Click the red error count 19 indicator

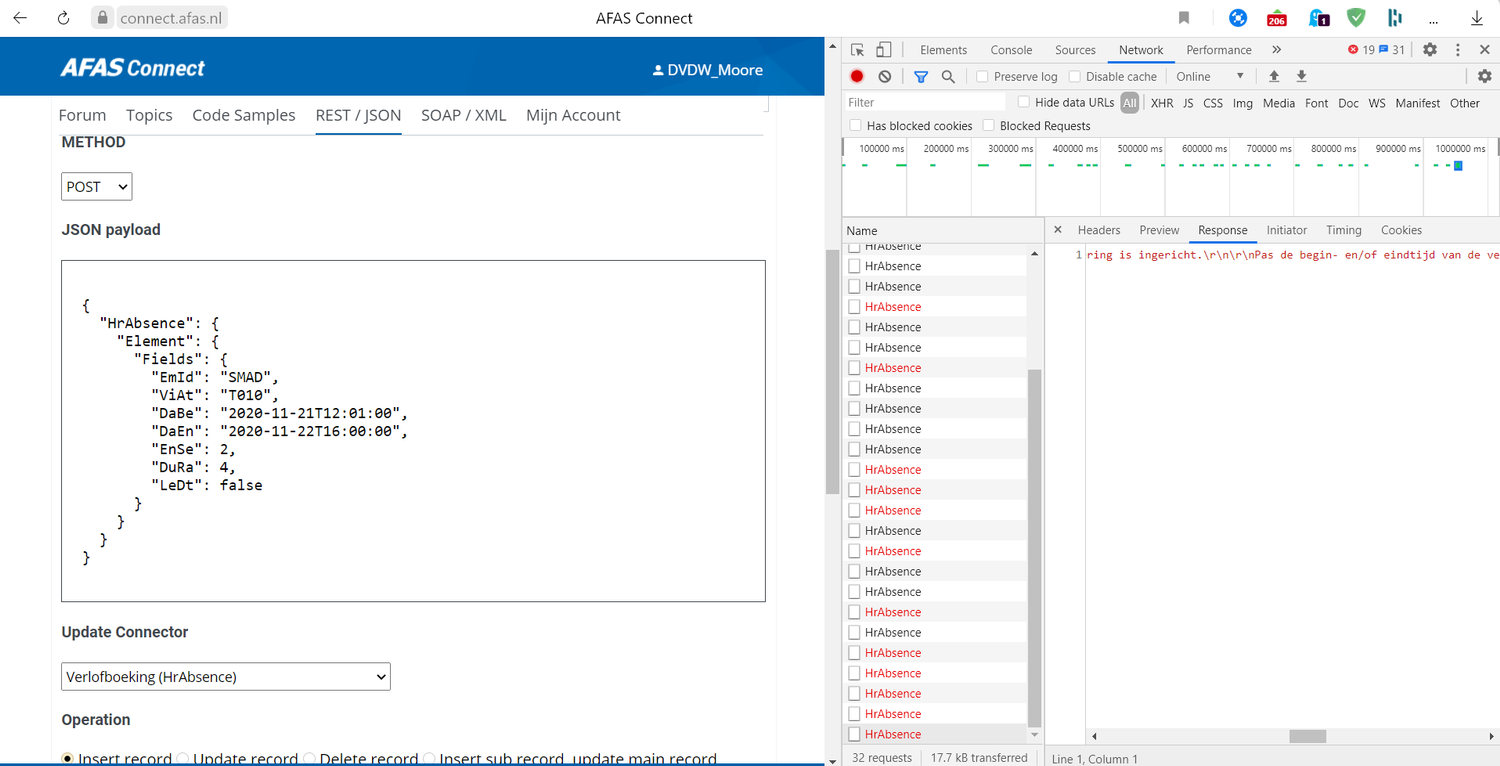1361,50
